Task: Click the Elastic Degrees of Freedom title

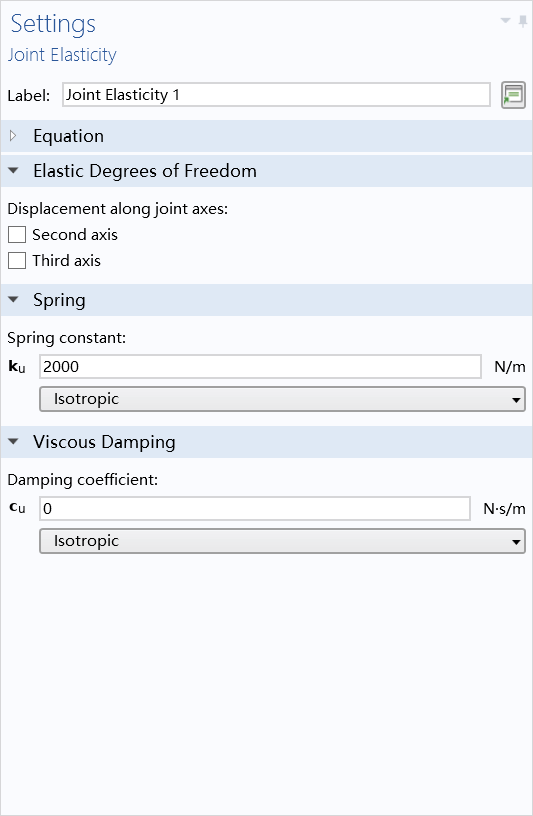Action: click(x=145, y=171)
